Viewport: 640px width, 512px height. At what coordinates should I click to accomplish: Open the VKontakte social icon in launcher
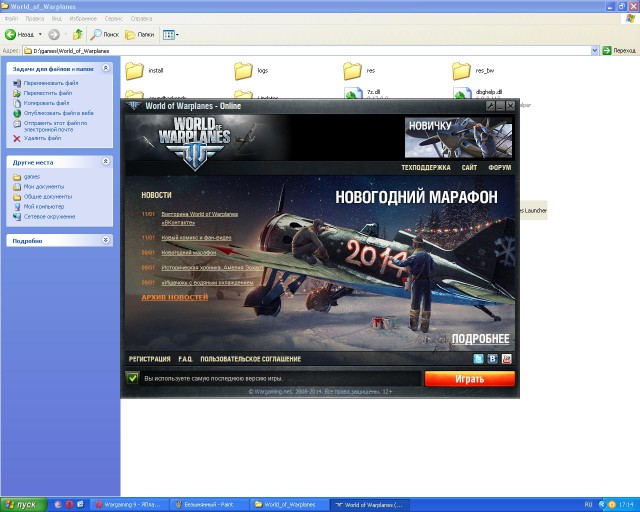pyautogui.click(x=493, y=359)
